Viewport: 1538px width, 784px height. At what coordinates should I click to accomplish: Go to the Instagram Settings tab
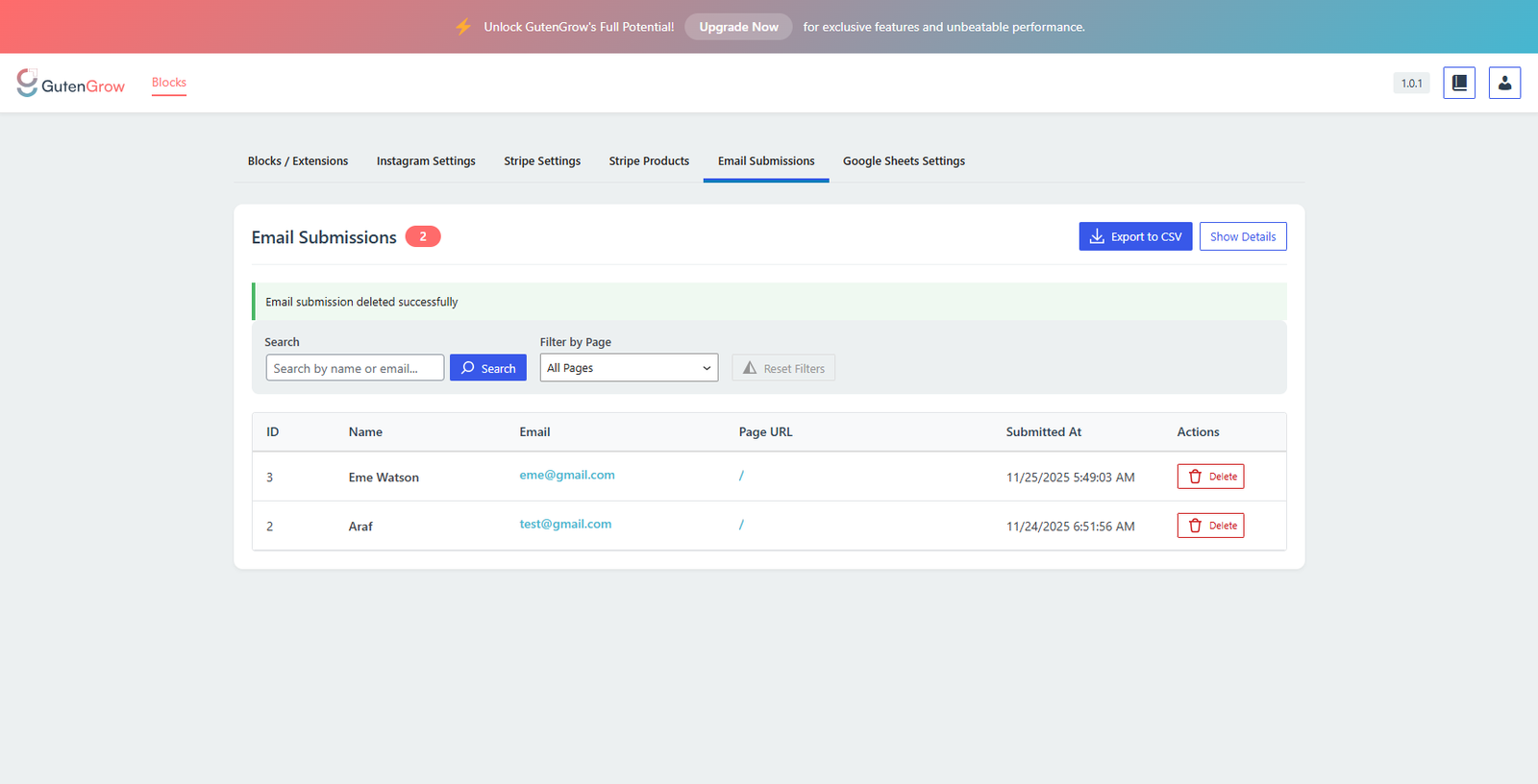tap(426, 161)
